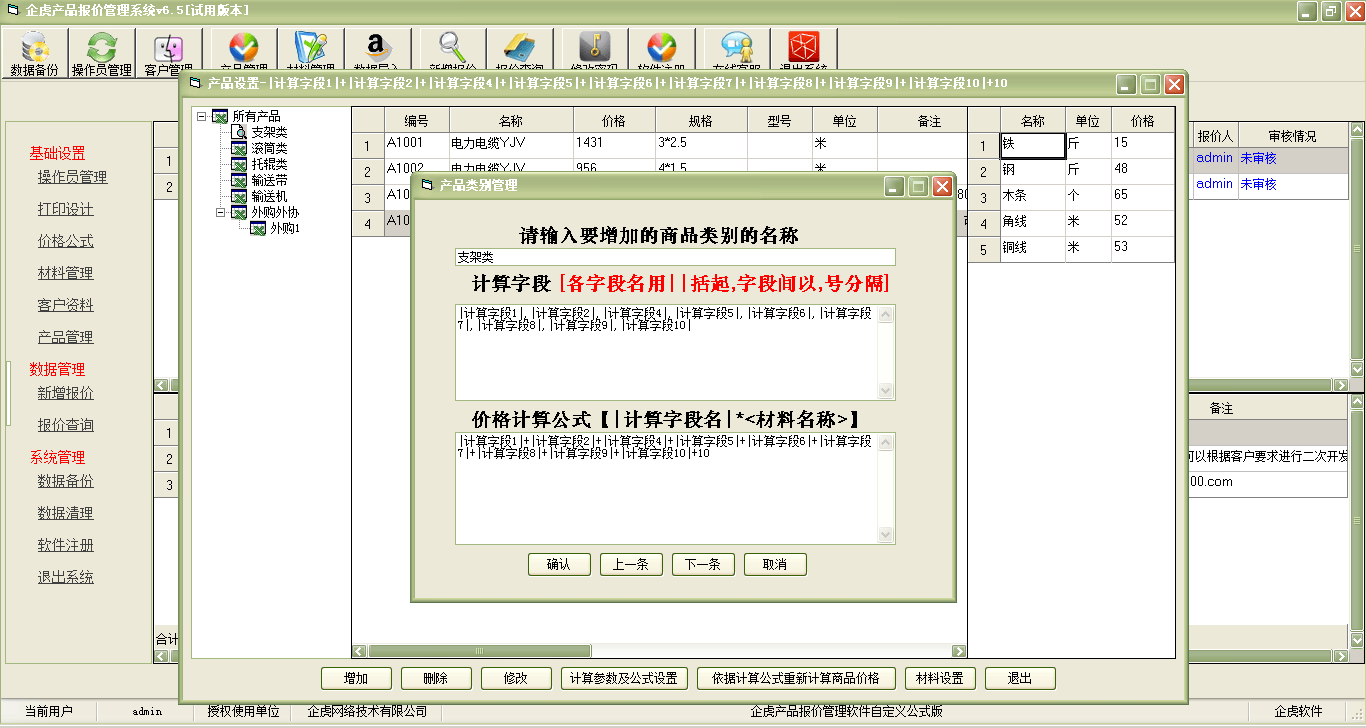
Task: Open 材料管理 material management tool
Action: 310,50
